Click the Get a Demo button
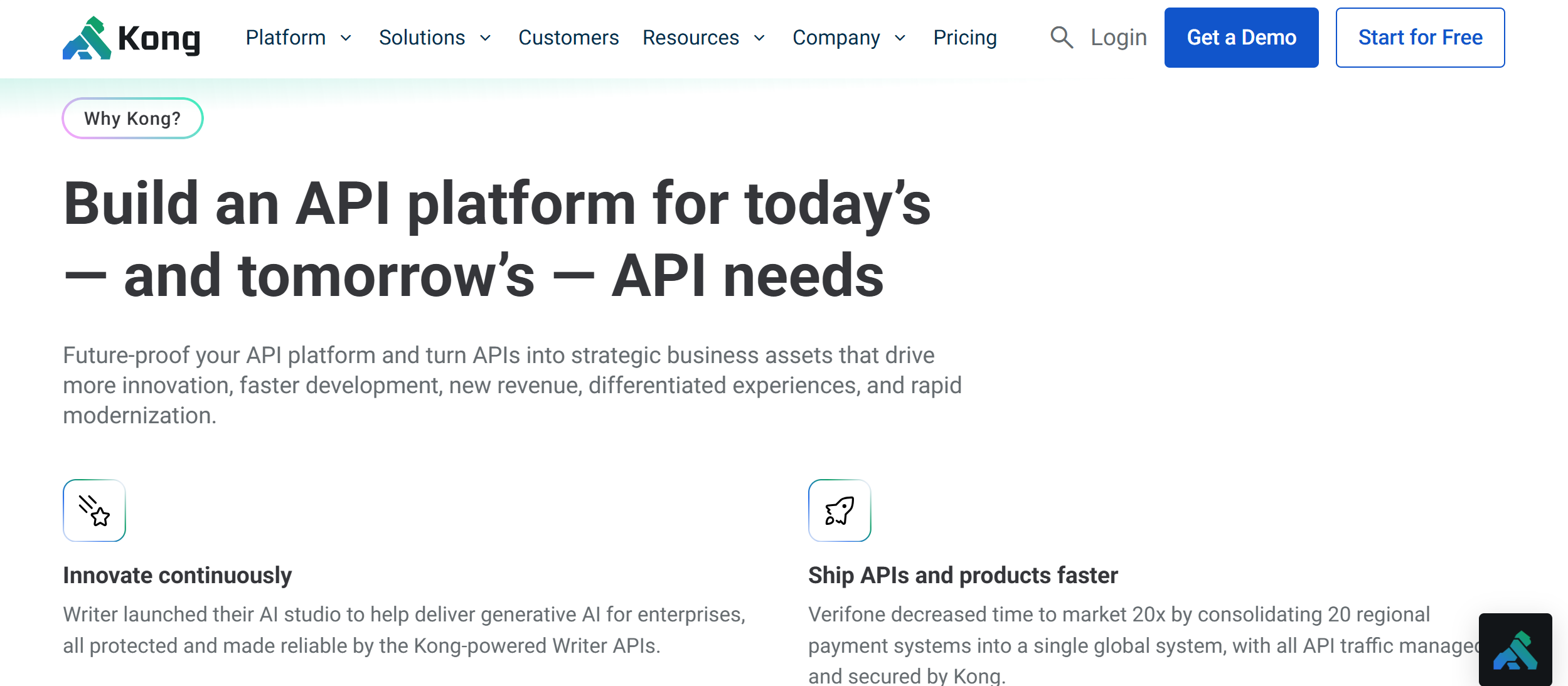This screenshot has height=686, width=1568. tap(1241, 38)
